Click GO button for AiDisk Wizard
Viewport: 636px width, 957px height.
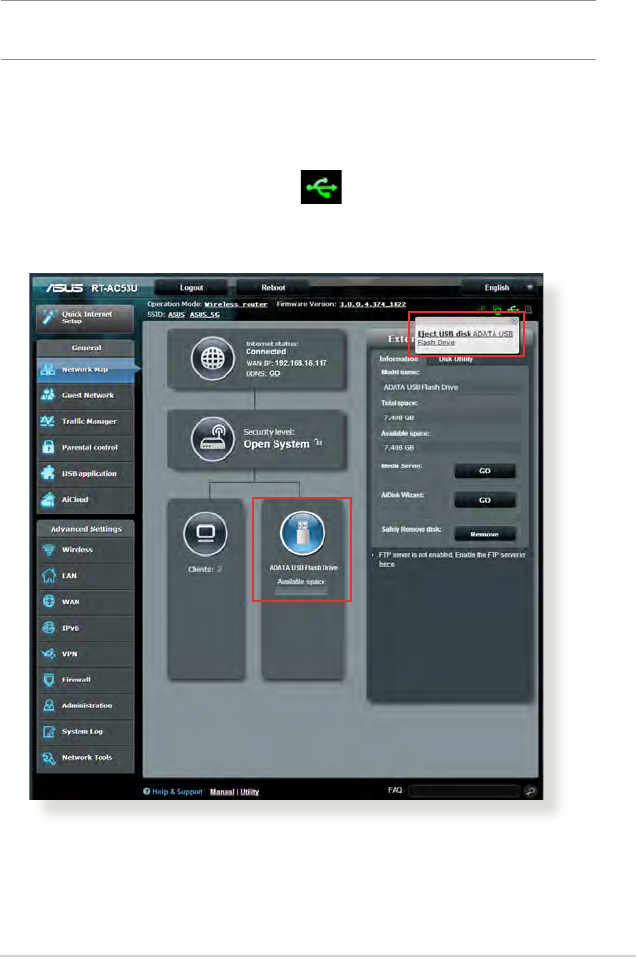click(485, 500)
